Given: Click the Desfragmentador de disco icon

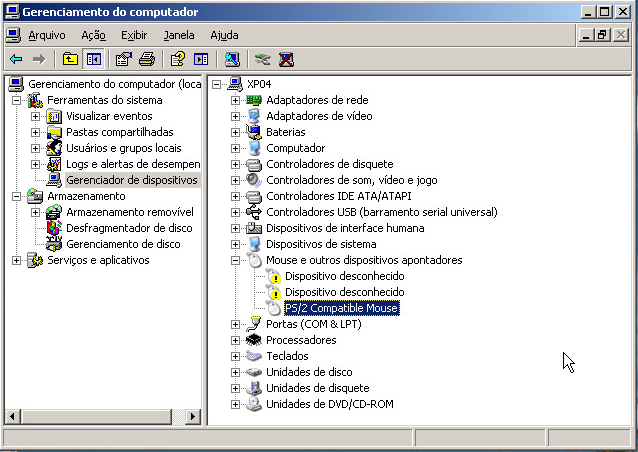Looking at the screenshot, I should pos(54,228).
